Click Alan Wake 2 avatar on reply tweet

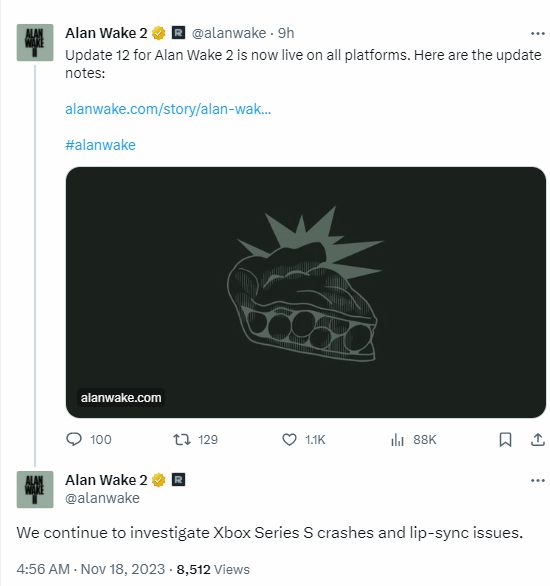tap(35, 489)
